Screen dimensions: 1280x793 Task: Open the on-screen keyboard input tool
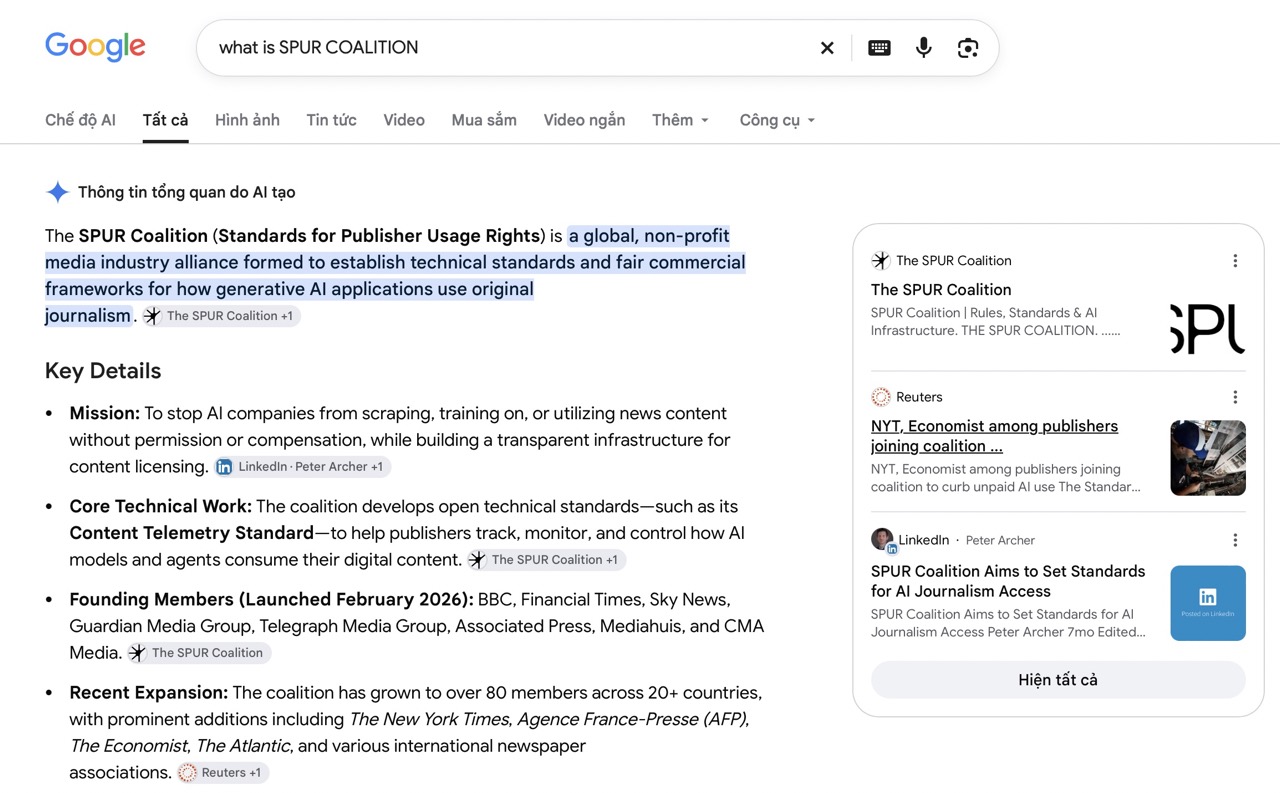click(879, 48)
